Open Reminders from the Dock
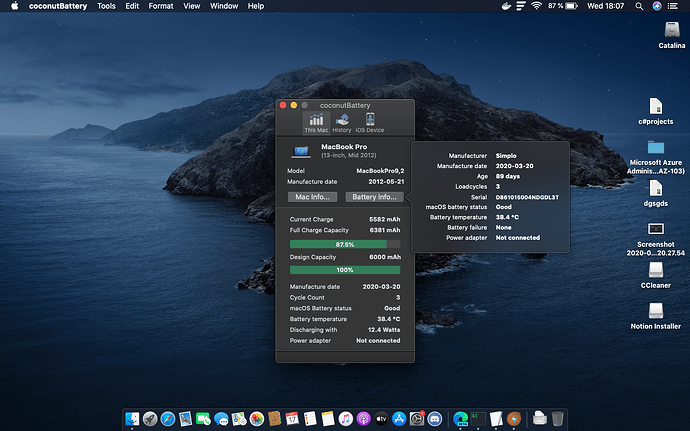This screenshot has width=690, height=431. coord(310,418)
